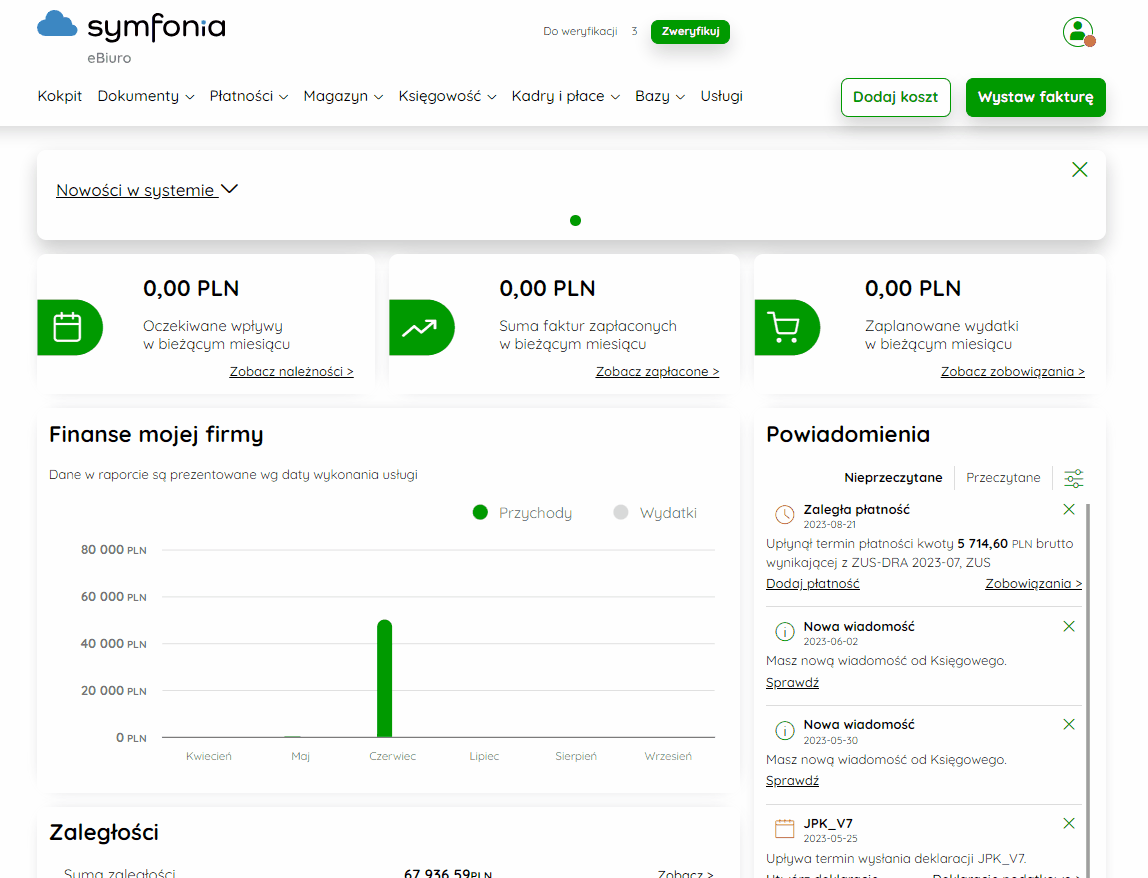The width and height of the screenshot is (1148, 878).
Task: Open the user profile avatar icon
Action: [1078, 31]
